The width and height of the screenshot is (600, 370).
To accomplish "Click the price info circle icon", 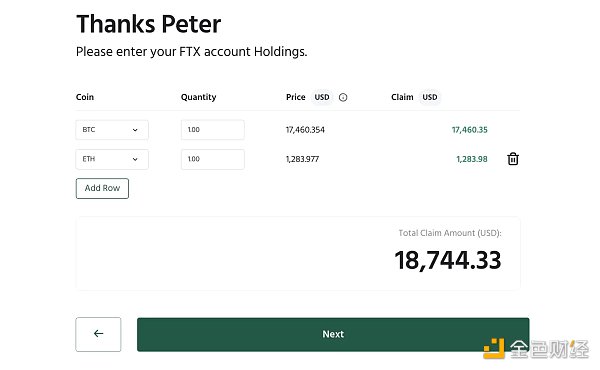I will 343,98.
